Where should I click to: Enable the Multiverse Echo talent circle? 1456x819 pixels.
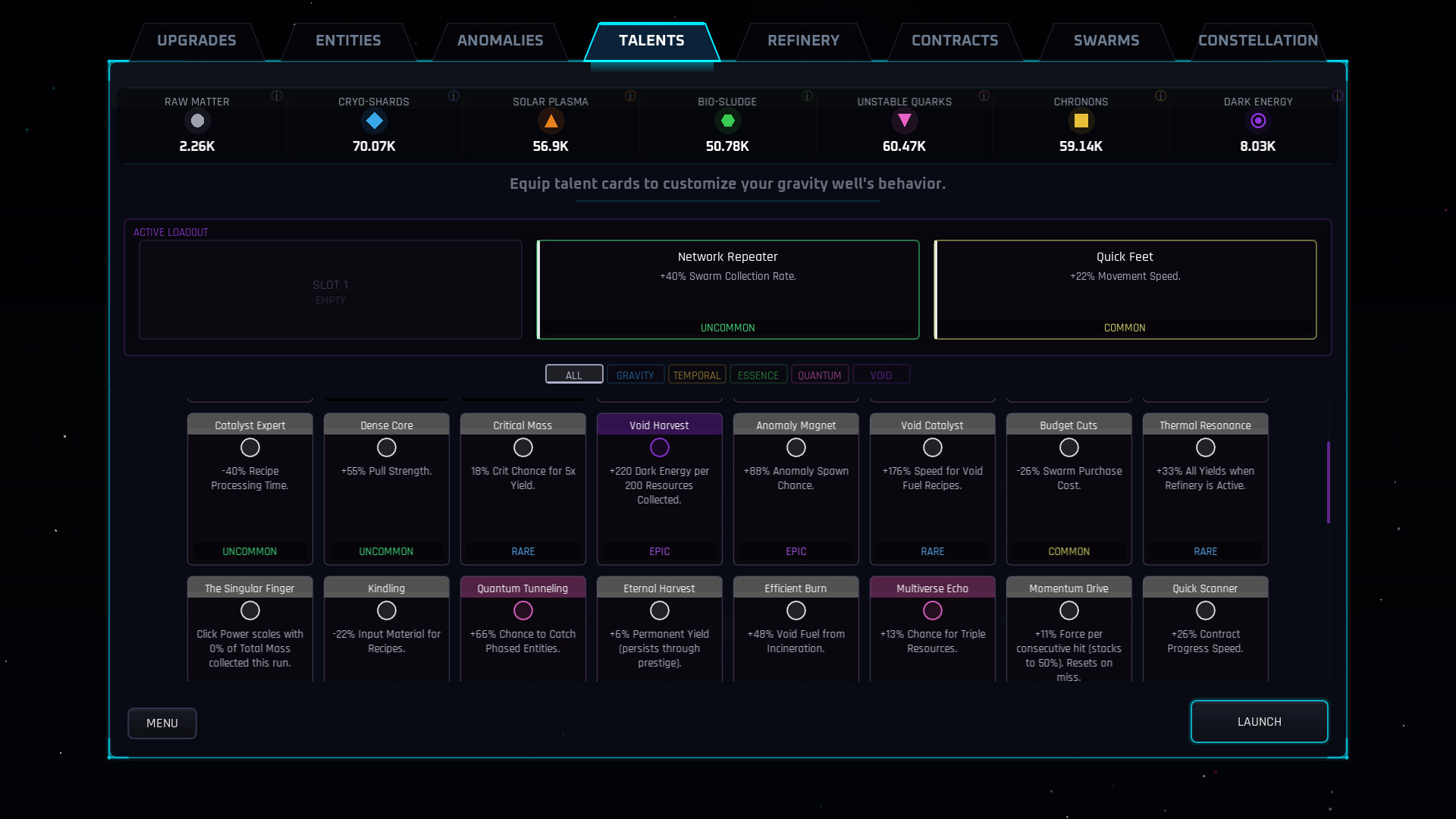point(932,610)
